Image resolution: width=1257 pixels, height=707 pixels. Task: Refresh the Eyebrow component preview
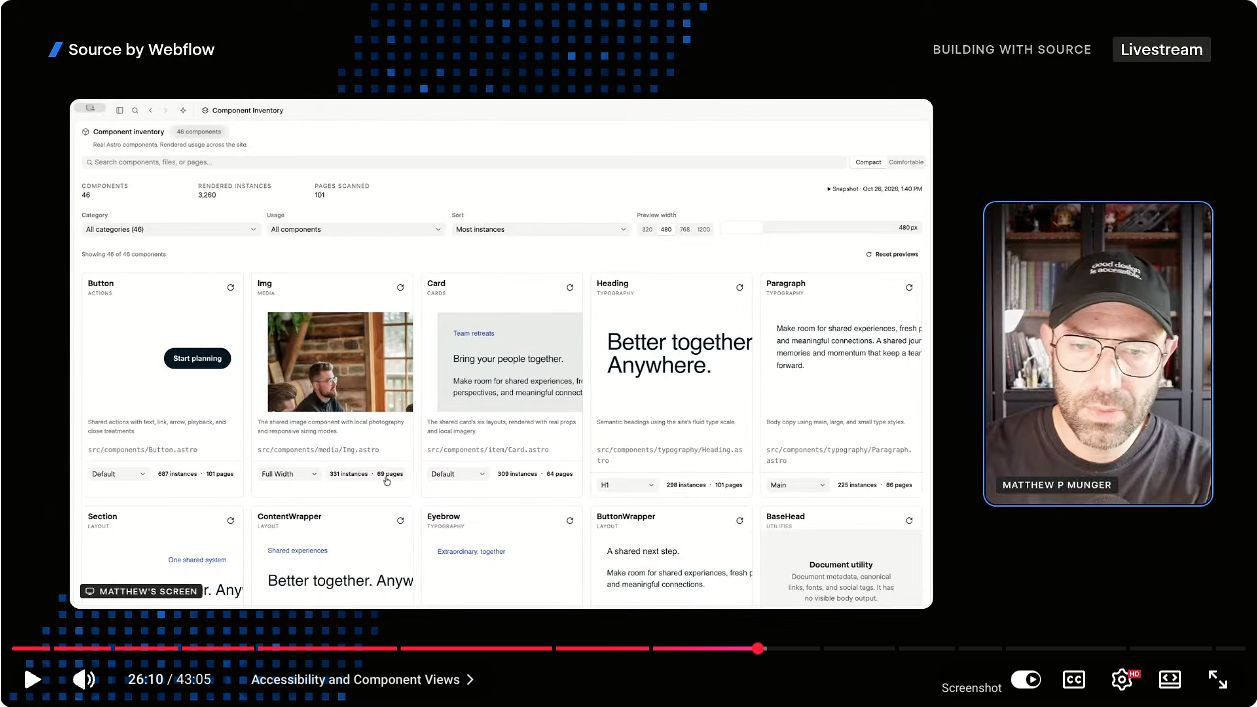point(570,520)
